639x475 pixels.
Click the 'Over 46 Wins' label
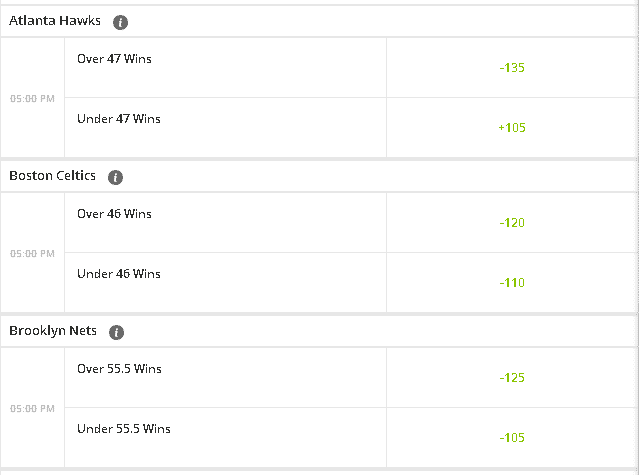(114, 214)
